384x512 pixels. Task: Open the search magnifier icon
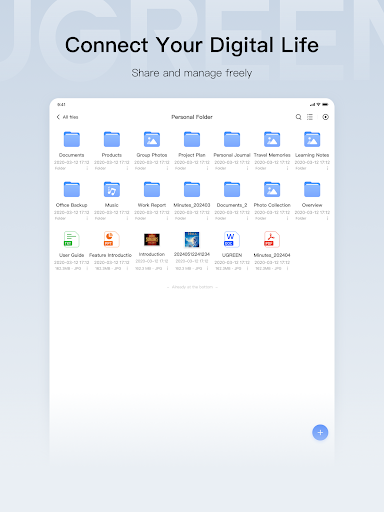pos(298,117)
